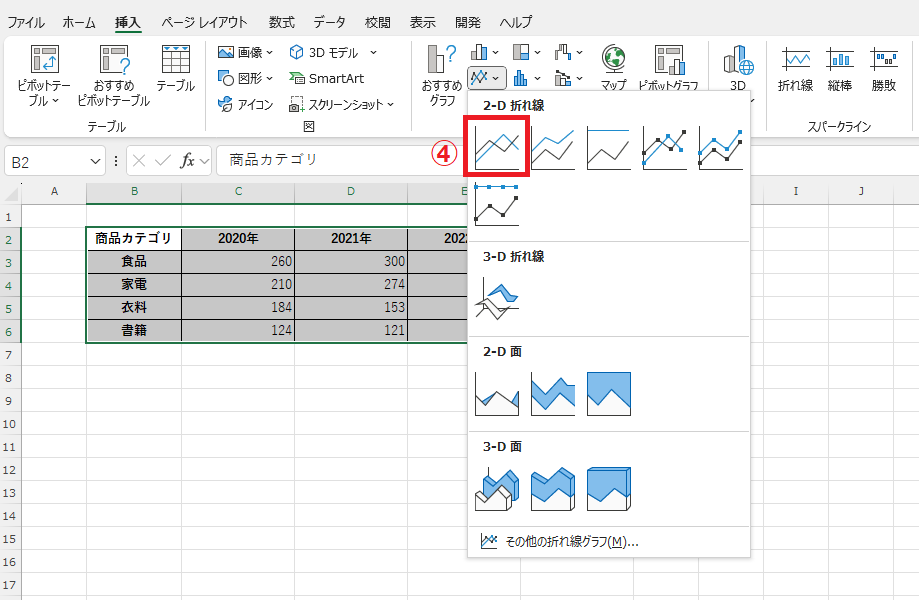
Task: Choose the 3-D 100% stacked area chart
Action: click(x=608, y=489)
